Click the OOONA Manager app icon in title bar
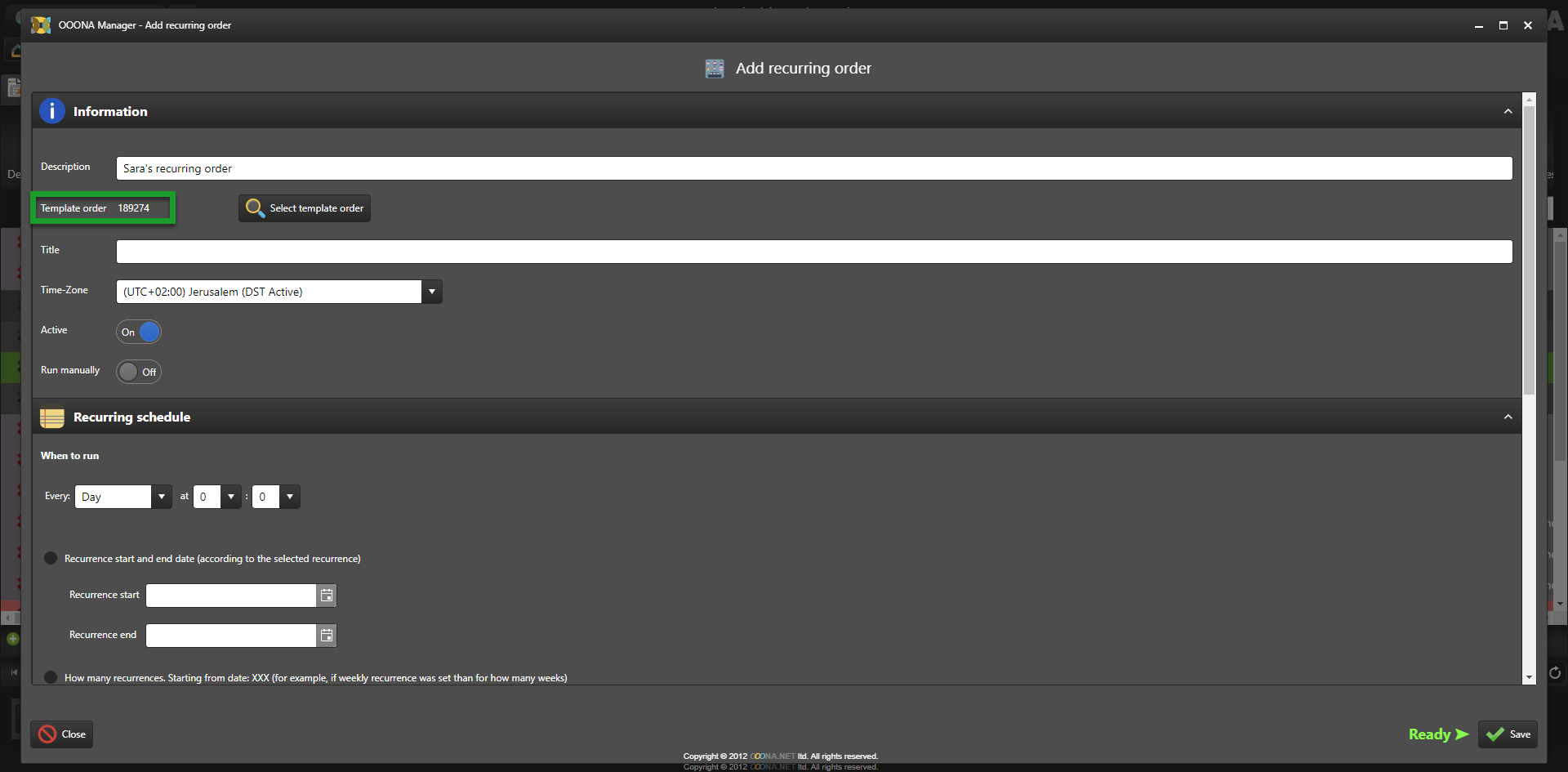1568x772 pixels. tap(41, 25)
